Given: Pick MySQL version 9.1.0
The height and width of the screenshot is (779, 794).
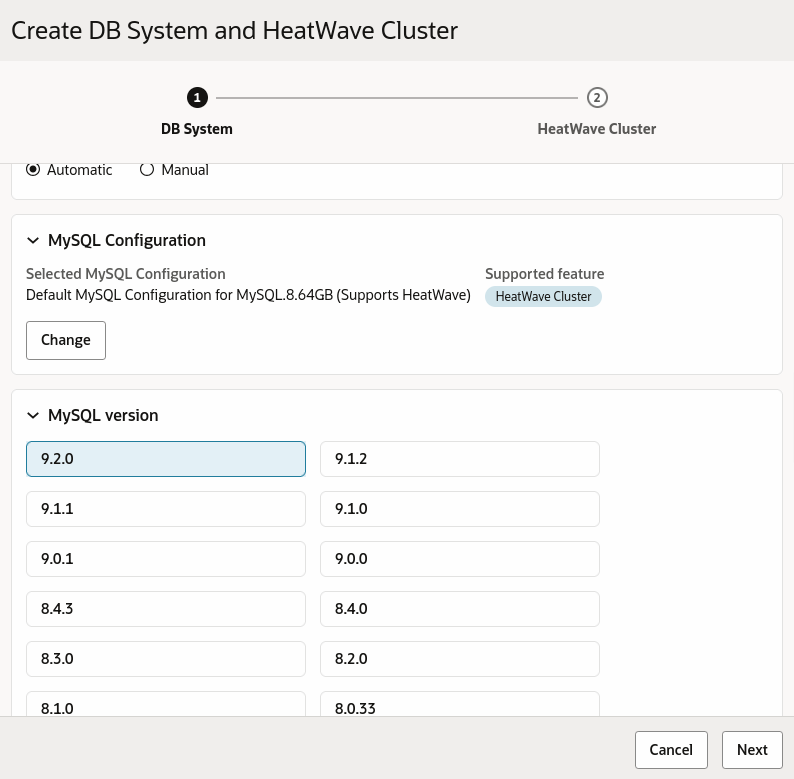Looking at the screenshot, I should pyautogui.click(x=460, y=509).
